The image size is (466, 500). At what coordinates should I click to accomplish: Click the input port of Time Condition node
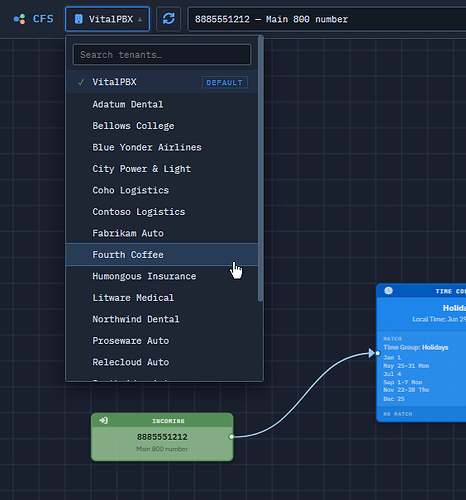(x=378, y=353)
